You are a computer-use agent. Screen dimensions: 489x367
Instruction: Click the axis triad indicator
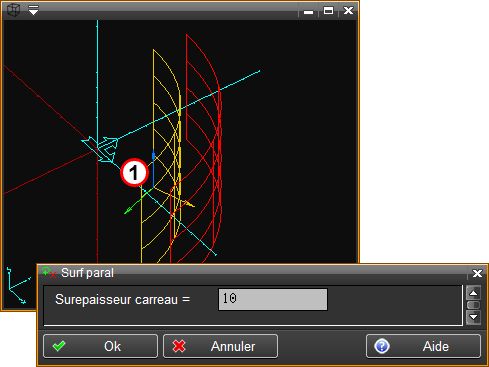17,286
